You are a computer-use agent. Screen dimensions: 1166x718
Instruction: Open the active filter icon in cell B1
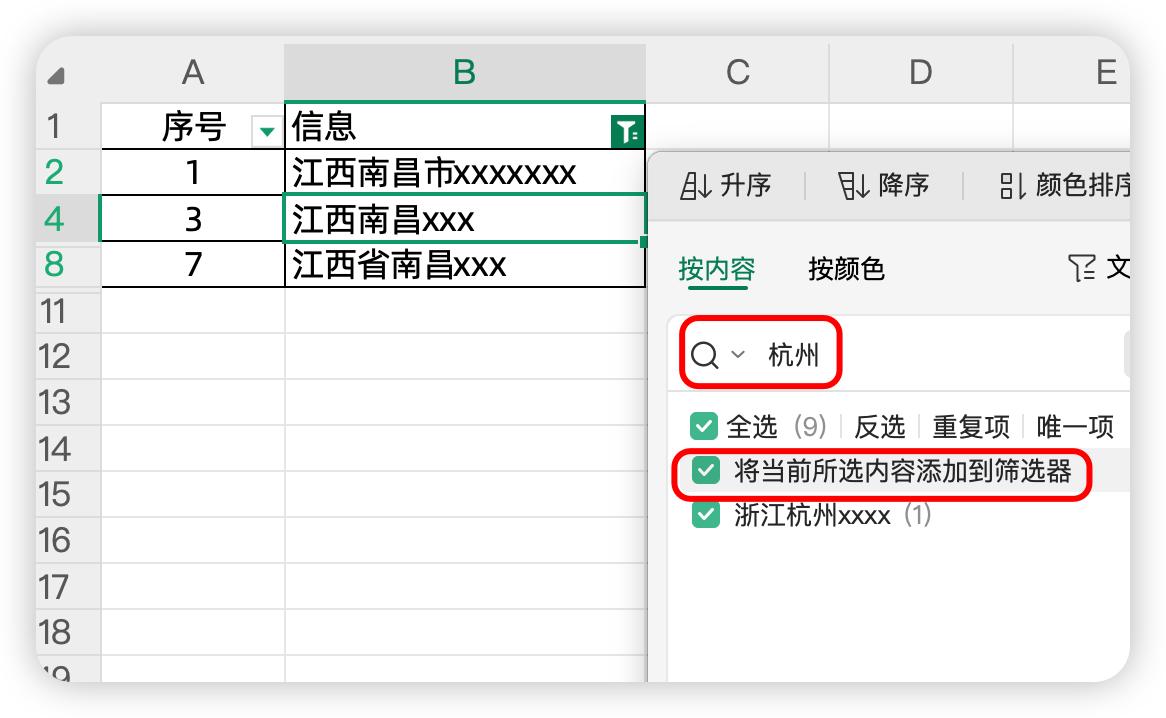point(626,132)
